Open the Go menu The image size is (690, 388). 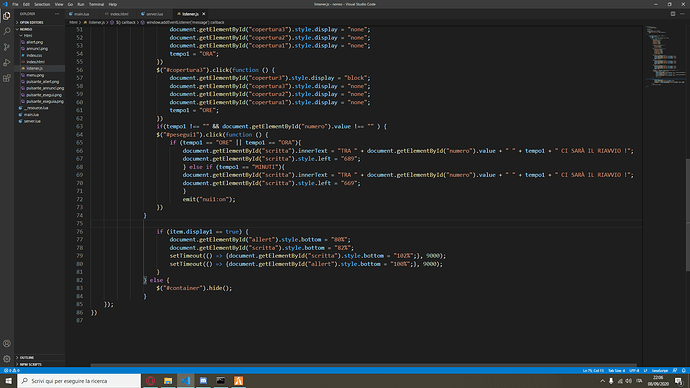(x=70, y=4)
